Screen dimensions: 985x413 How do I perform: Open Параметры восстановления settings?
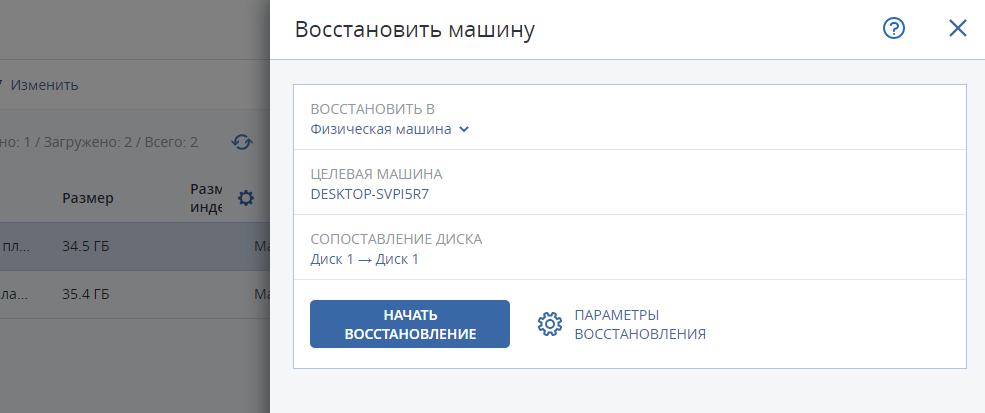point(640,324)
